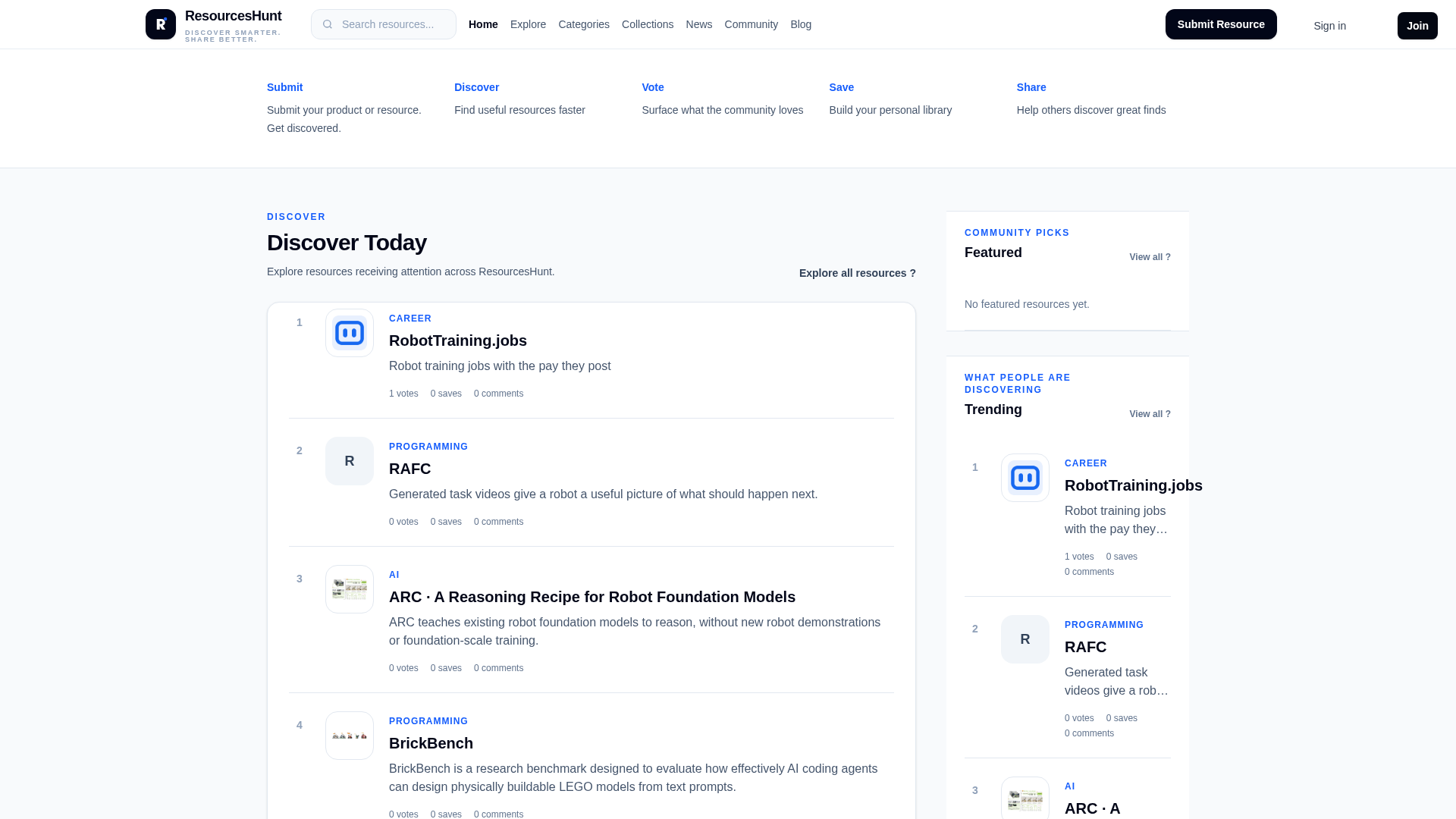Click the Join button
Image resolution: width=1456 pixels, height=819 pixels.
1417,26
